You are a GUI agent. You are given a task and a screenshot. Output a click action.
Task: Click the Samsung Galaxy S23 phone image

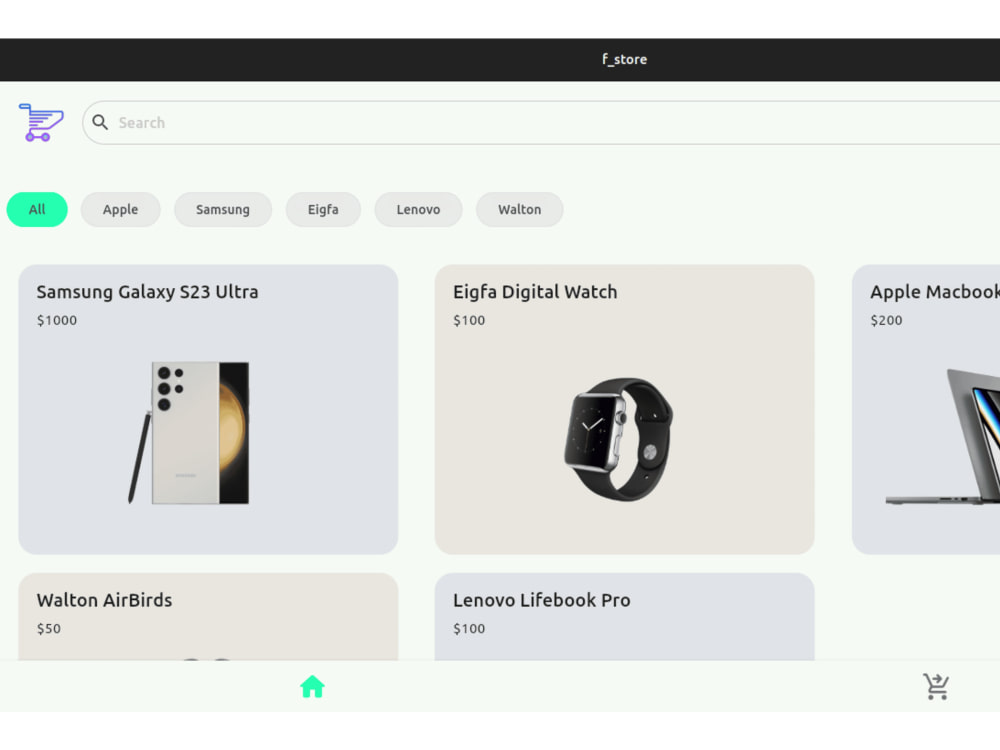click(189, 433)
